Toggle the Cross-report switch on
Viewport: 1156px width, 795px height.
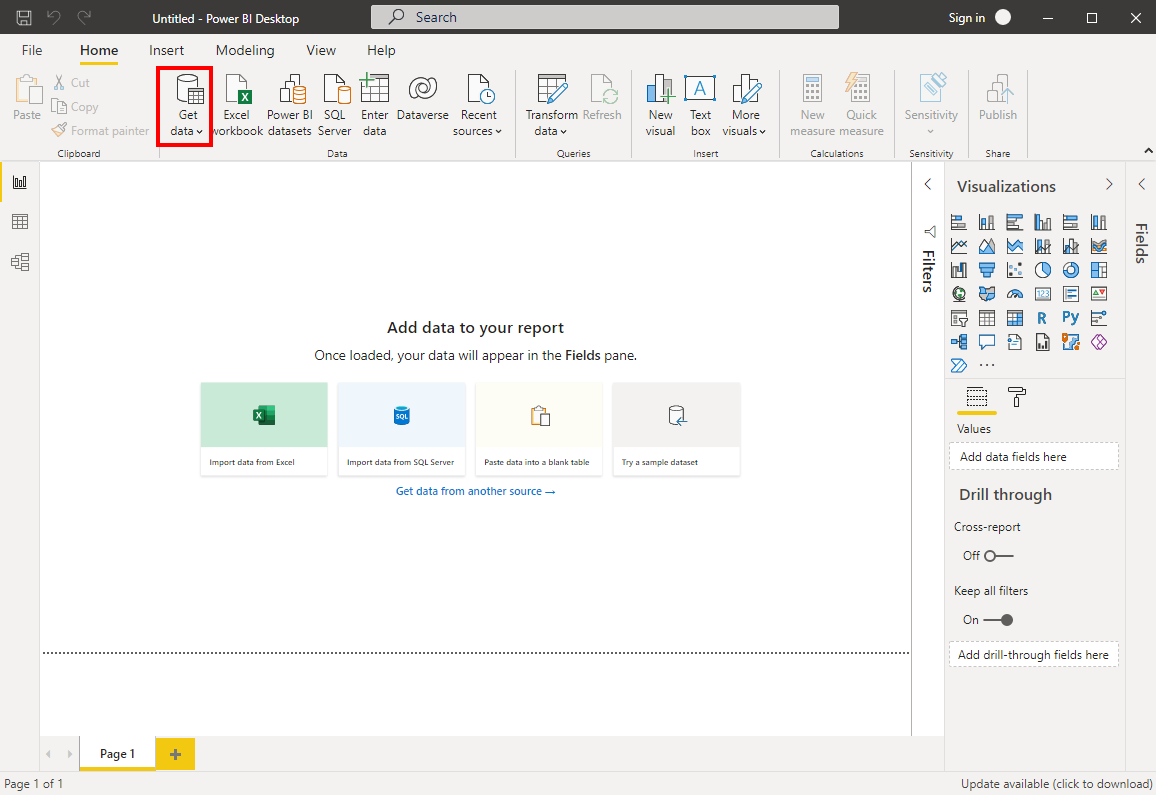point(997,556)
